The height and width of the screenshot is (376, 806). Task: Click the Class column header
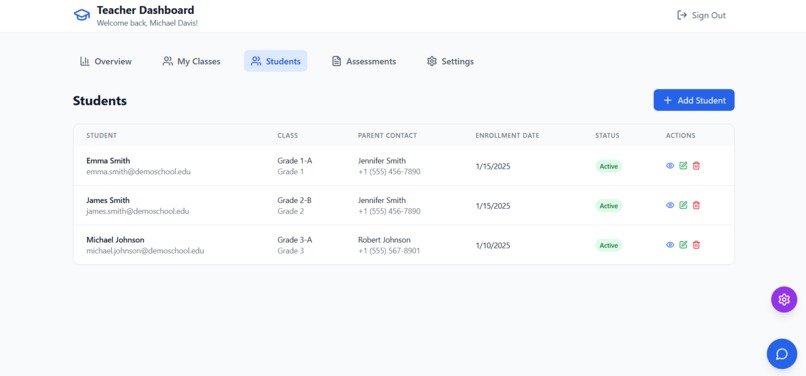288,136
